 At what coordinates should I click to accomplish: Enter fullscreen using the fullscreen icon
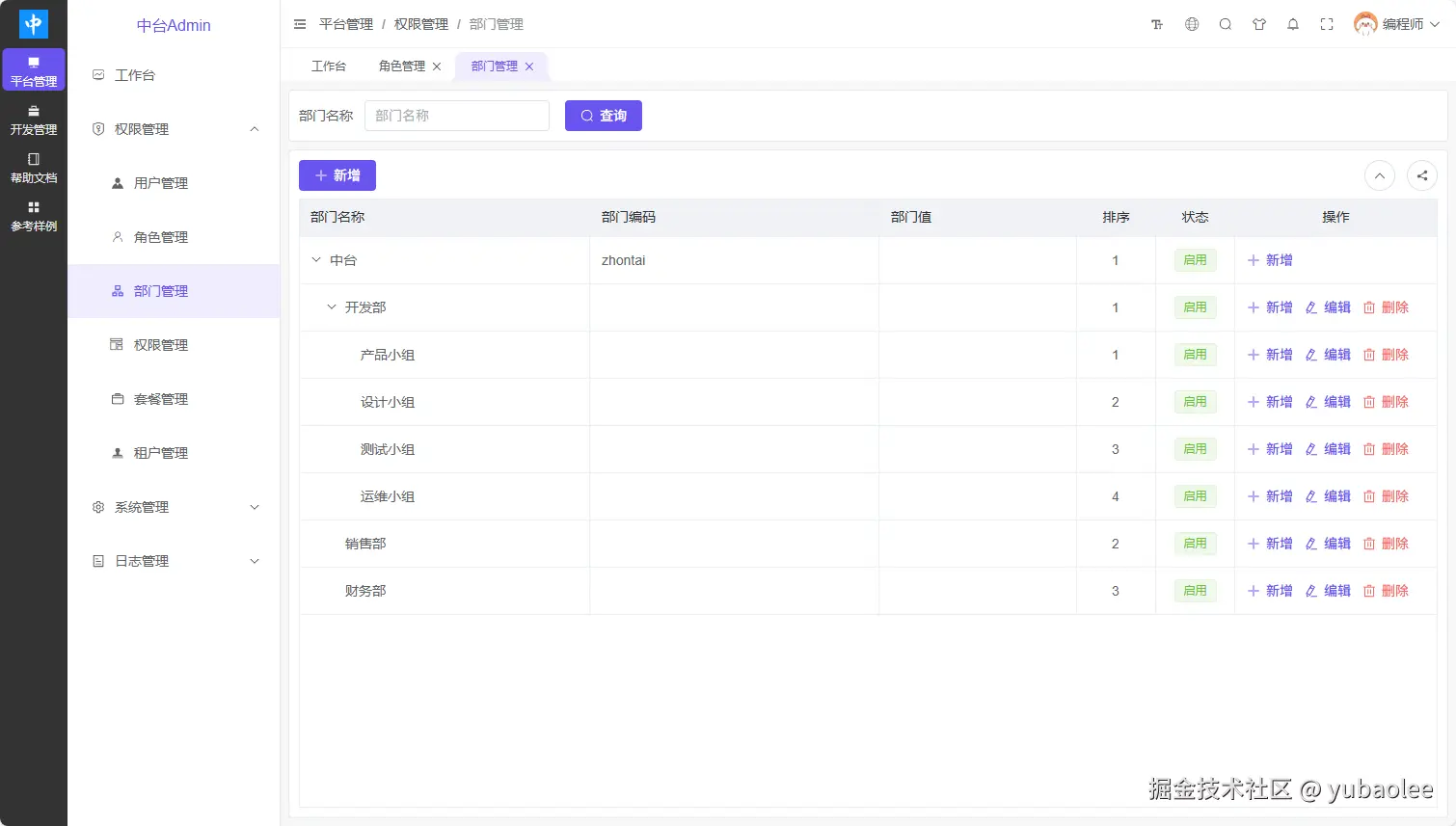pos(1327,24)
